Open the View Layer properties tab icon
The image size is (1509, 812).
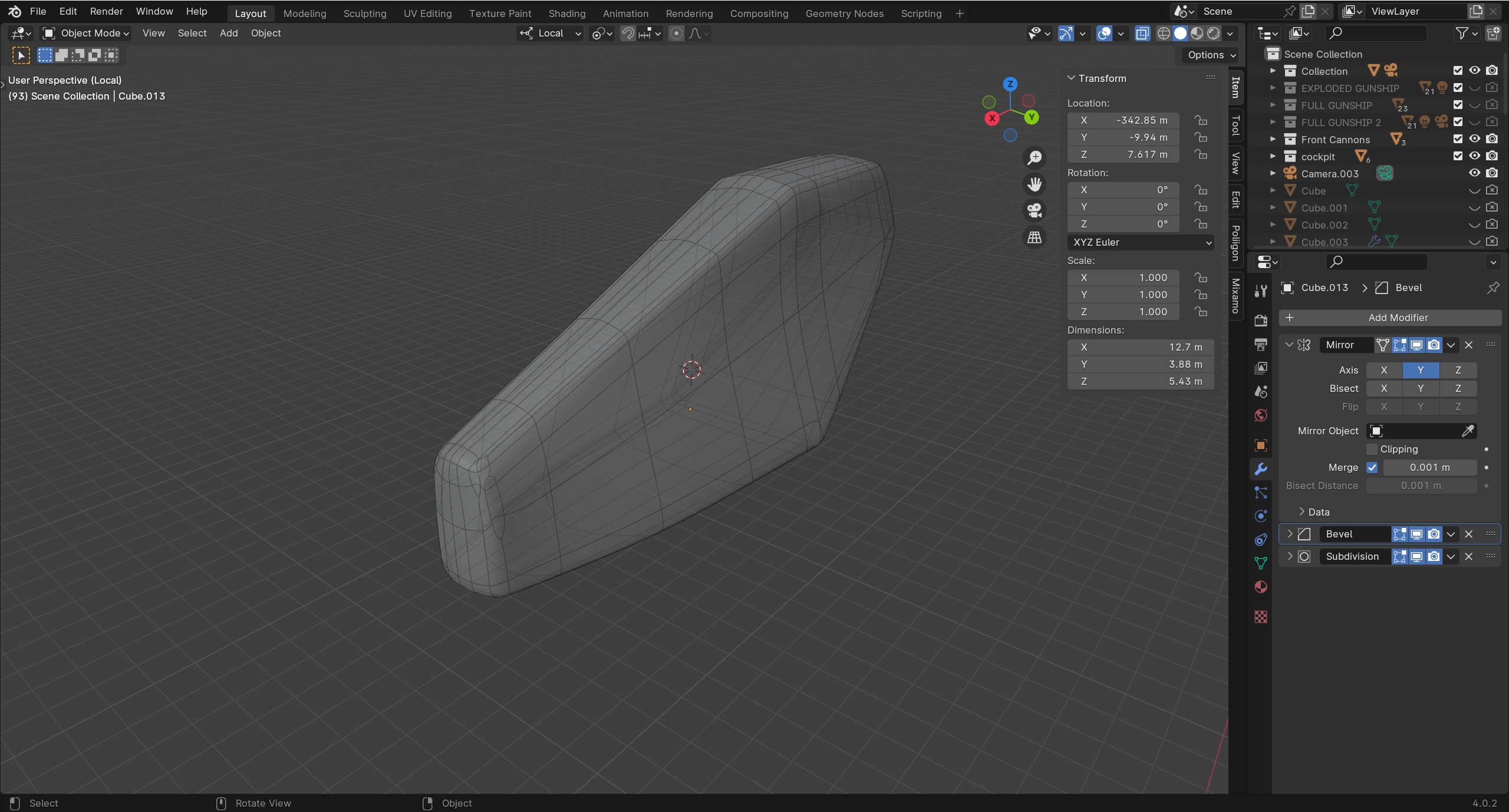pyautogui.click(x=1261, y=368)
